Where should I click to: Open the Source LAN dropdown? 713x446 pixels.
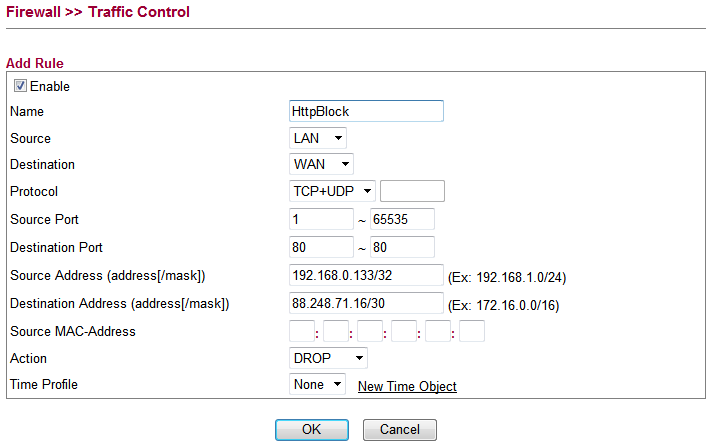318,138
